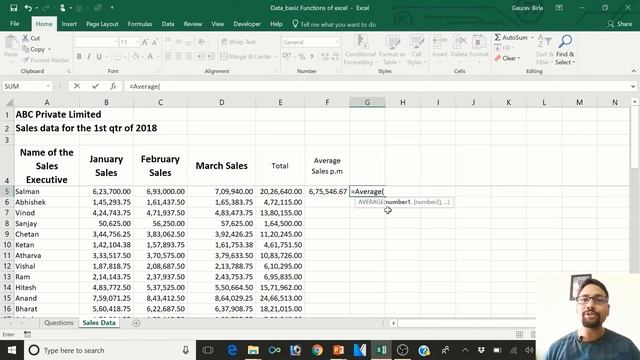The height and width of the screenshot is (360, 640).
Task: Toggle Wrap Text
Action: [238, 42]
